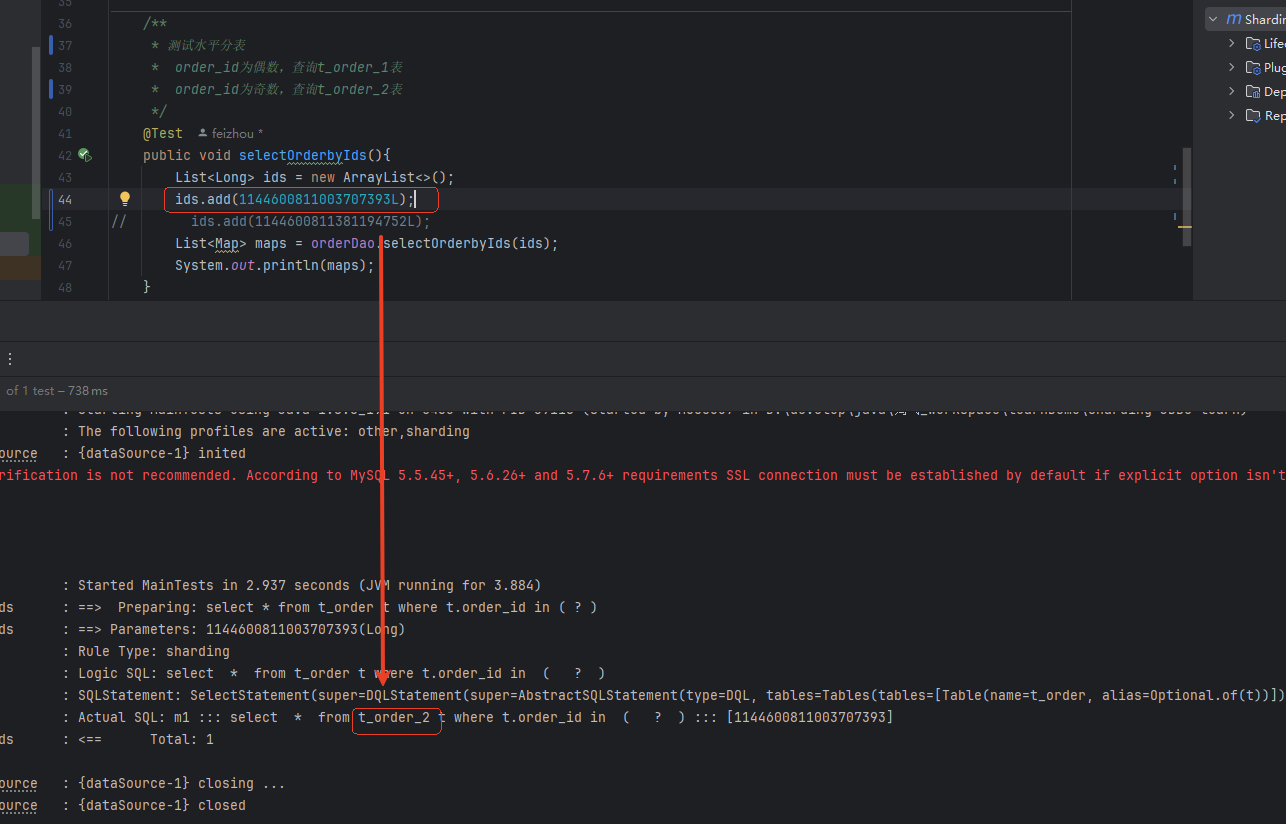Screen dimensions: 1286x824
Task: Click the Plugins folder icon
Action: [1253, 67]
